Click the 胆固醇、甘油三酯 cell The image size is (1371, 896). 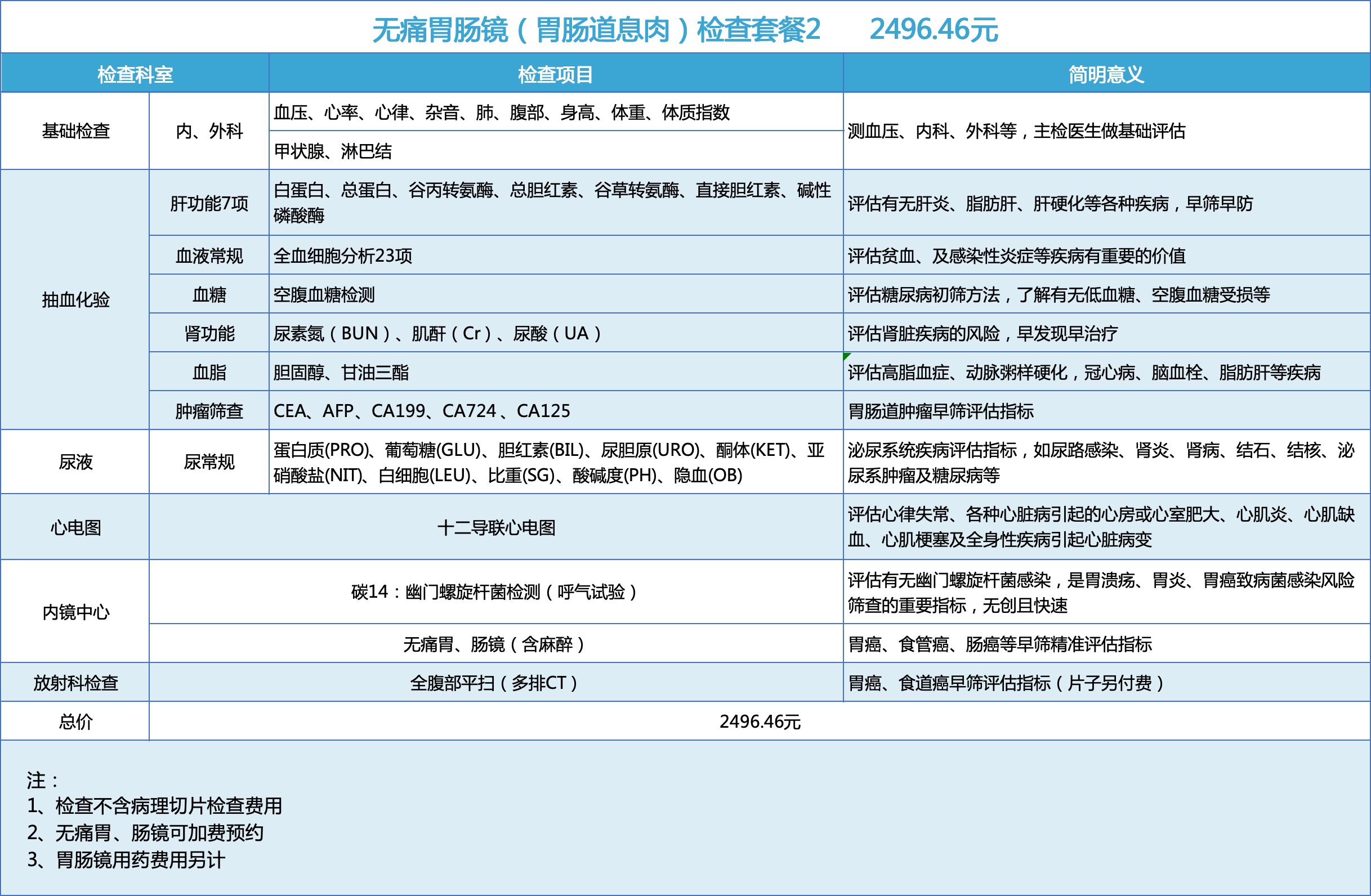tap(556, 372)
